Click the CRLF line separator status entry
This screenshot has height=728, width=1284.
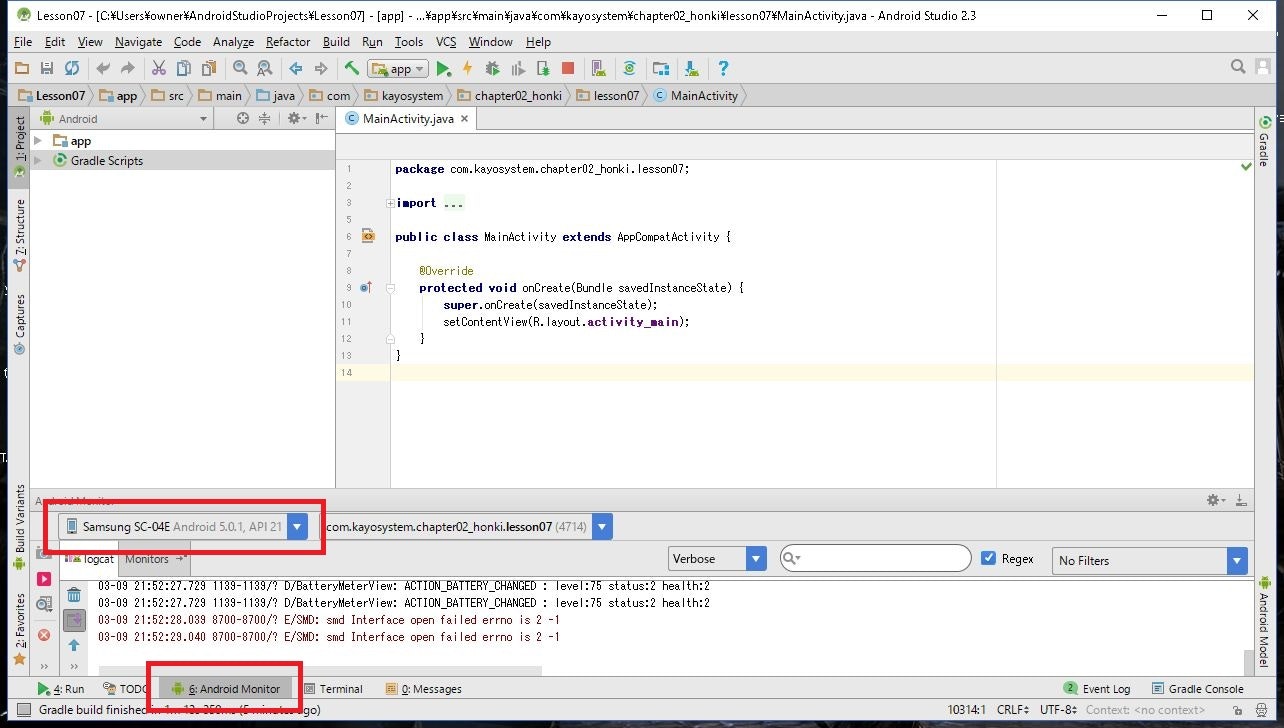tap(1012, 710)
